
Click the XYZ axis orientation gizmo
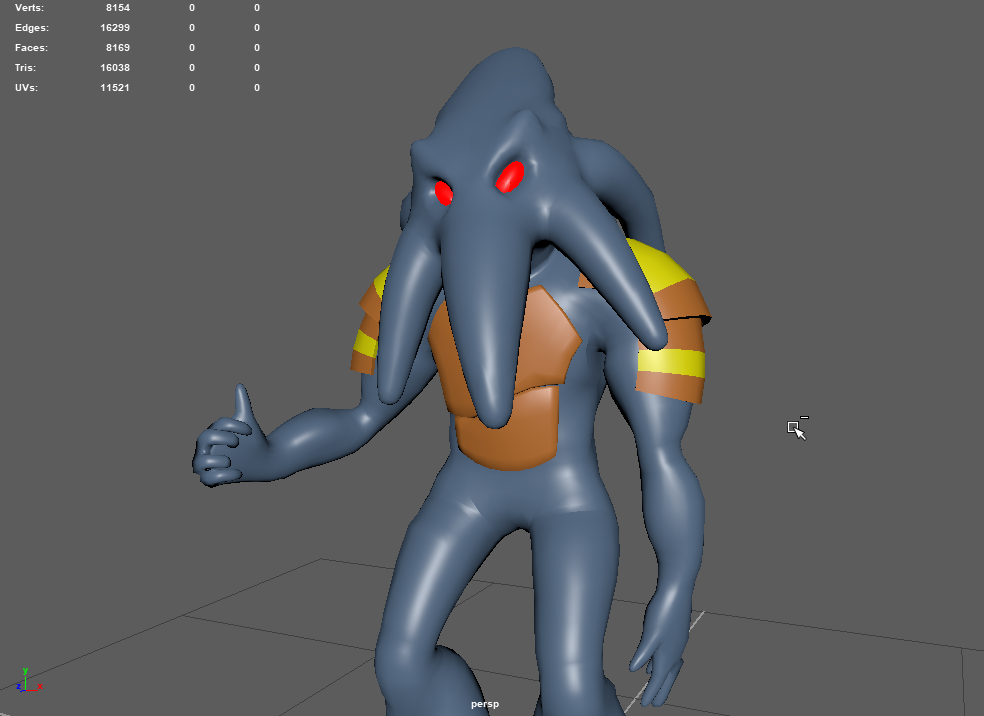(x=28, y=682)
